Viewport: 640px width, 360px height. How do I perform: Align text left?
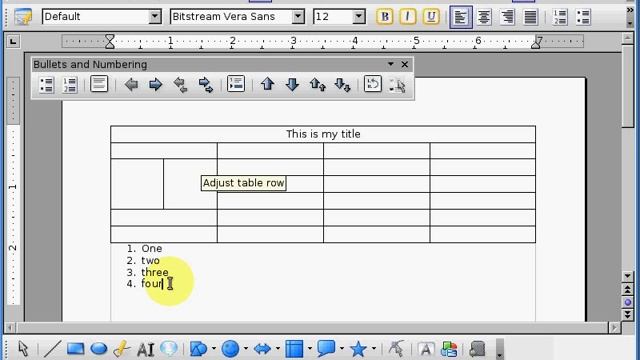tap(461, 17)
